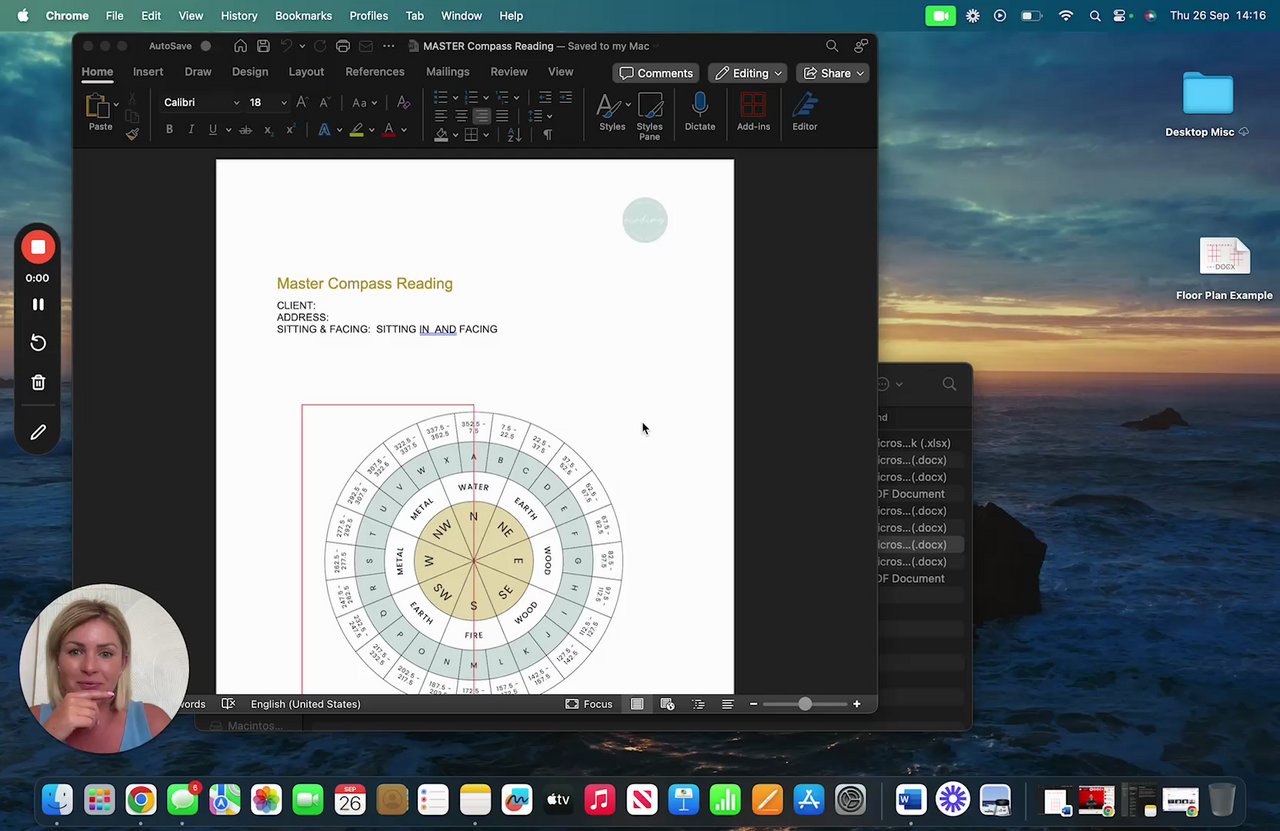The image size is (1280, 831).
Task: Align text left in the paragraph group
Action: [441, 116]
